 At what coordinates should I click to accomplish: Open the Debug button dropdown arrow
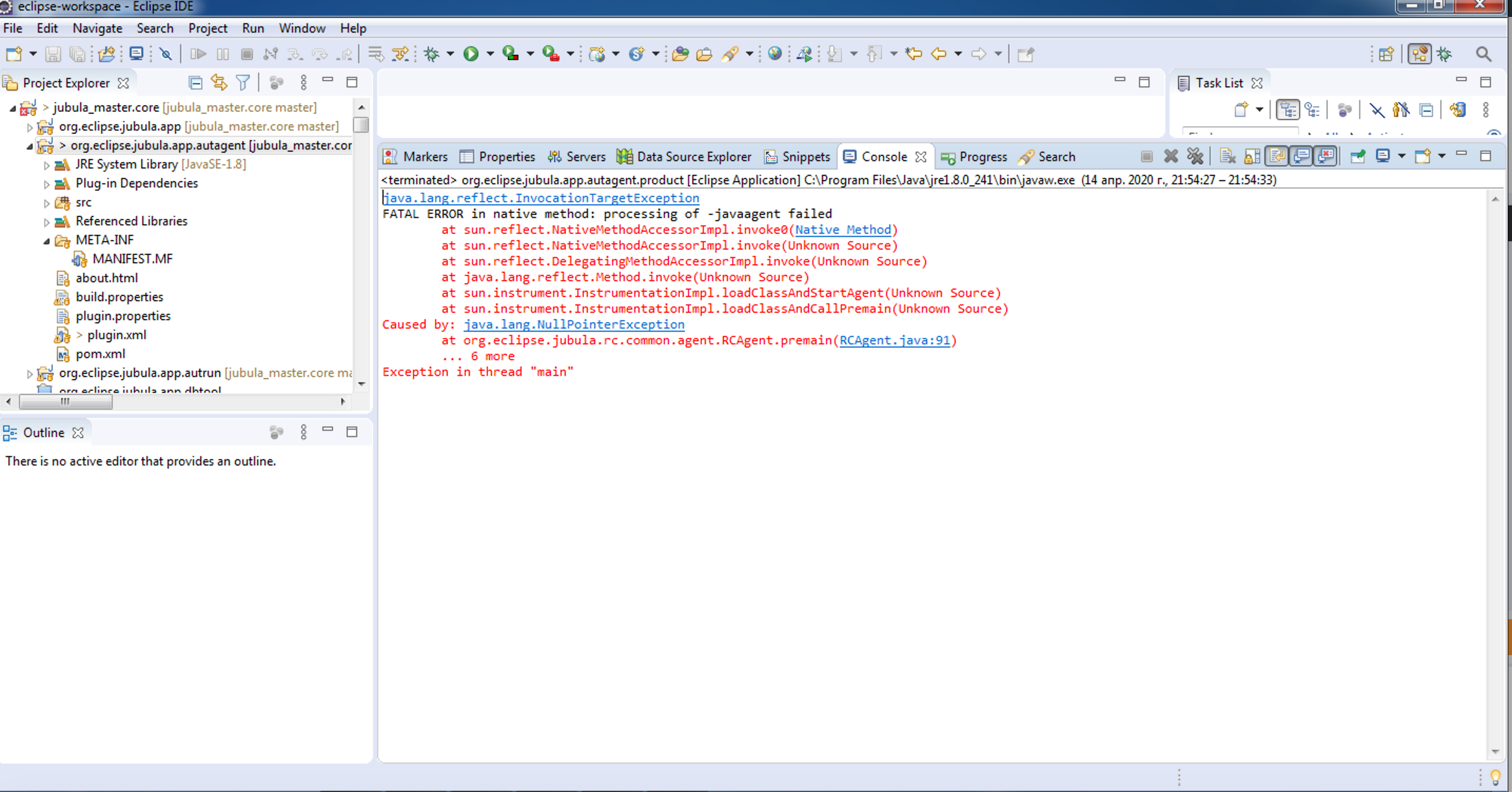(451, 54)
